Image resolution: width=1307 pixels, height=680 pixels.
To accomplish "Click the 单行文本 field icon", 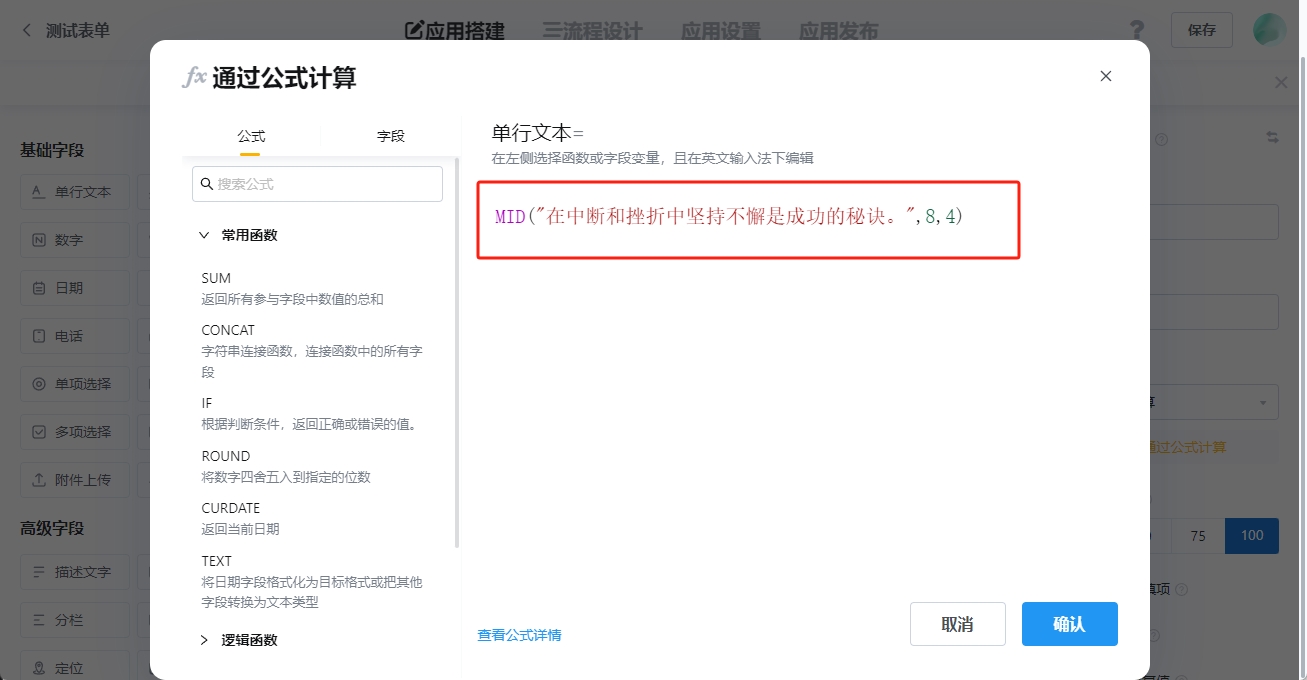I will coord(39,192).
